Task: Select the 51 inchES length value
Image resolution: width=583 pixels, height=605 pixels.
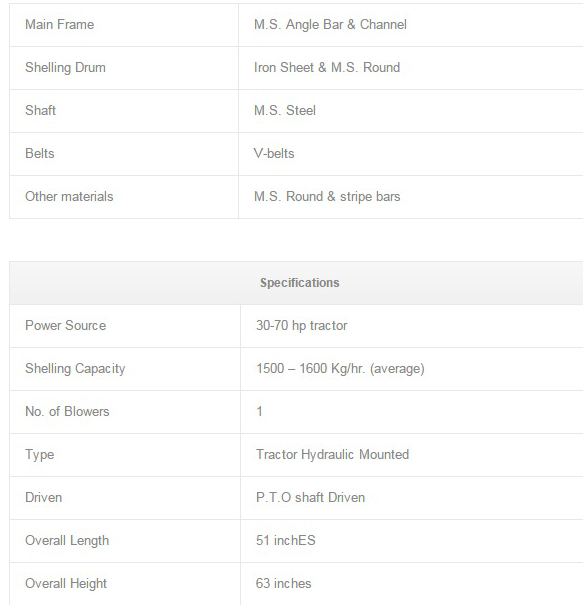Action: tap(286, 540)
